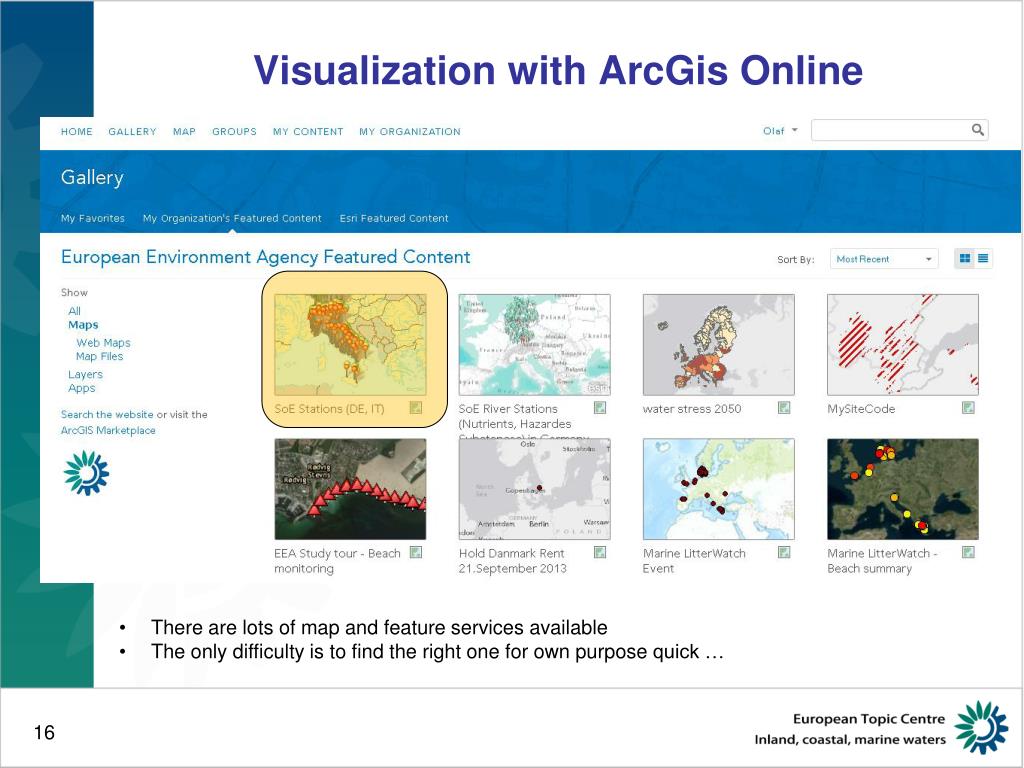Go to the HOME menu item
The image size is (1024, 768).
tap(76, 131)
